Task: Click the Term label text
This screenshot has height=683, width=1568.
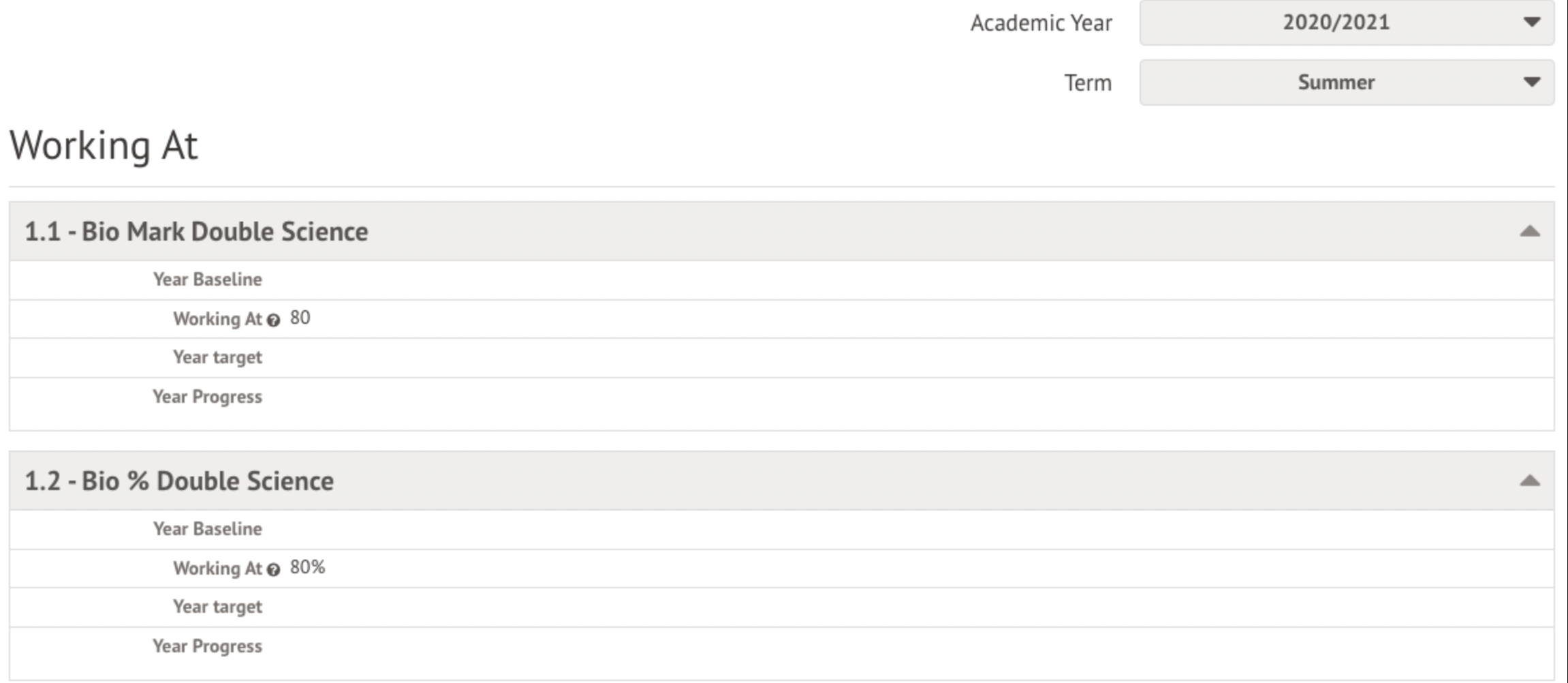Action: pyautogui.click(x=1088, y=83)
